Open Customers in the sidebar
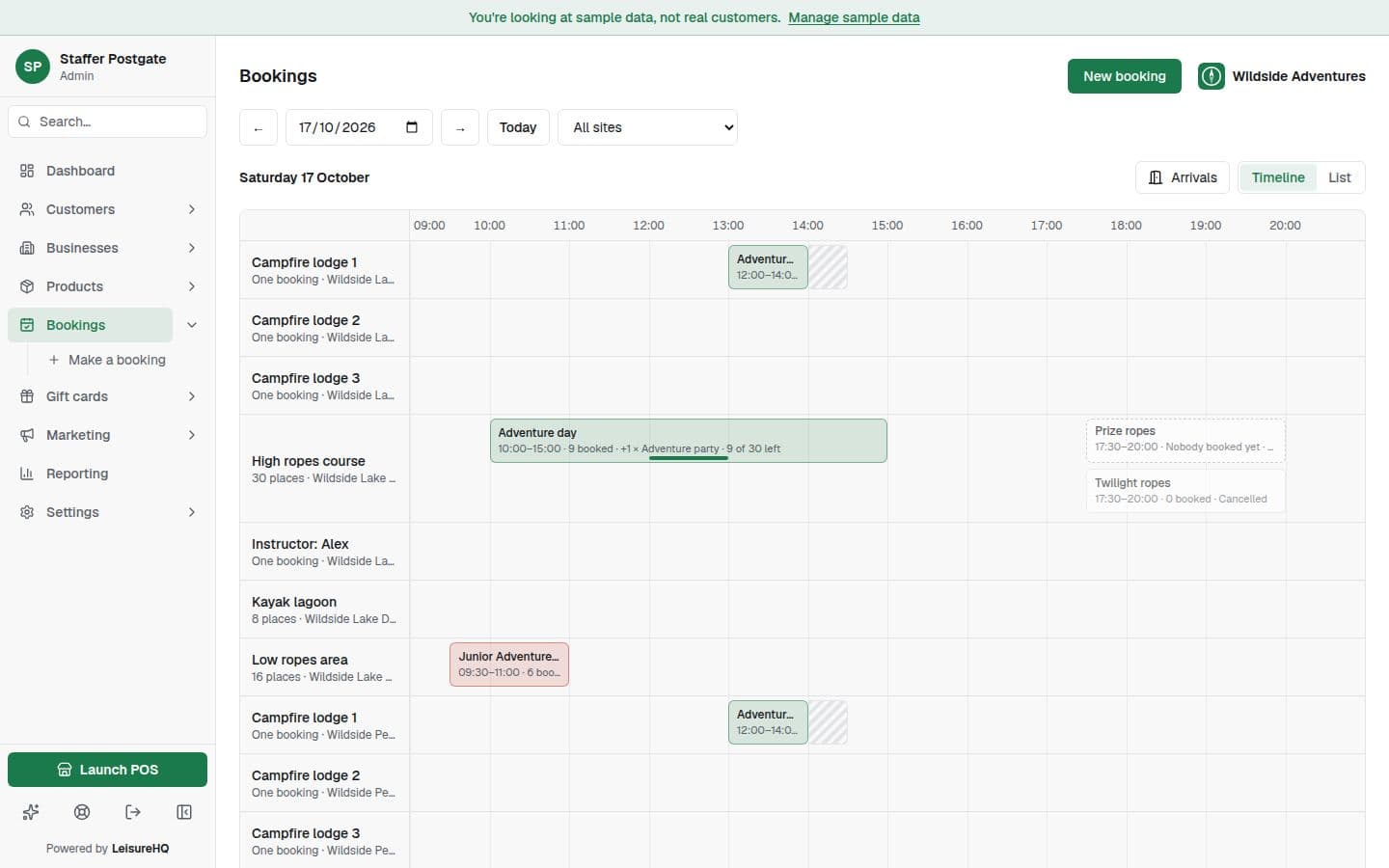 point(91,209)
